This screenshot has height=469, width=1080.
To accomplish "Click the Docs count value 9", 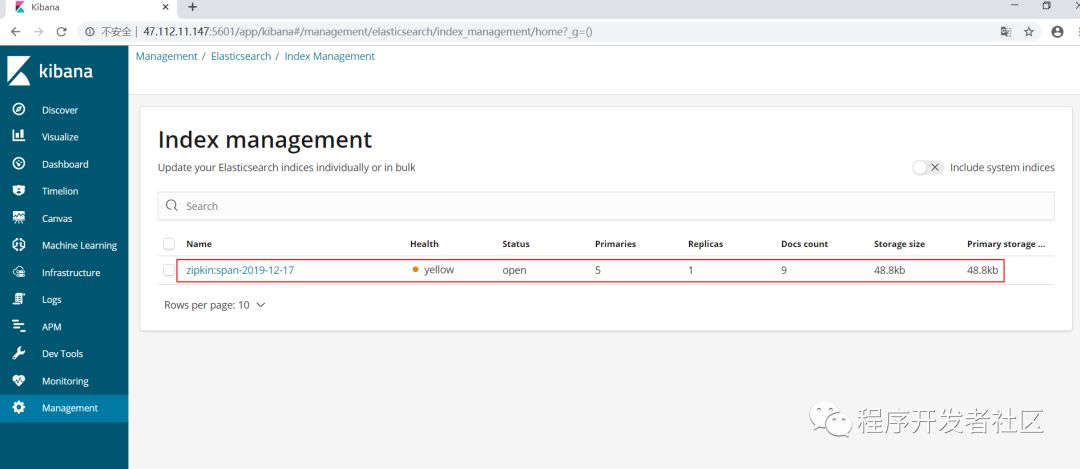I will 784,270.
